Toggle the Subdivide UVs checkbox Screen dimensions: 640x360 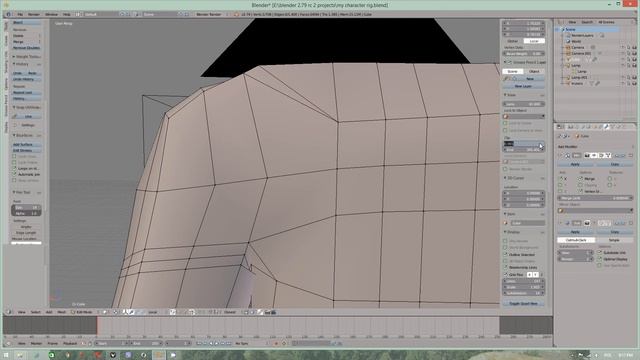pos(600,253)
